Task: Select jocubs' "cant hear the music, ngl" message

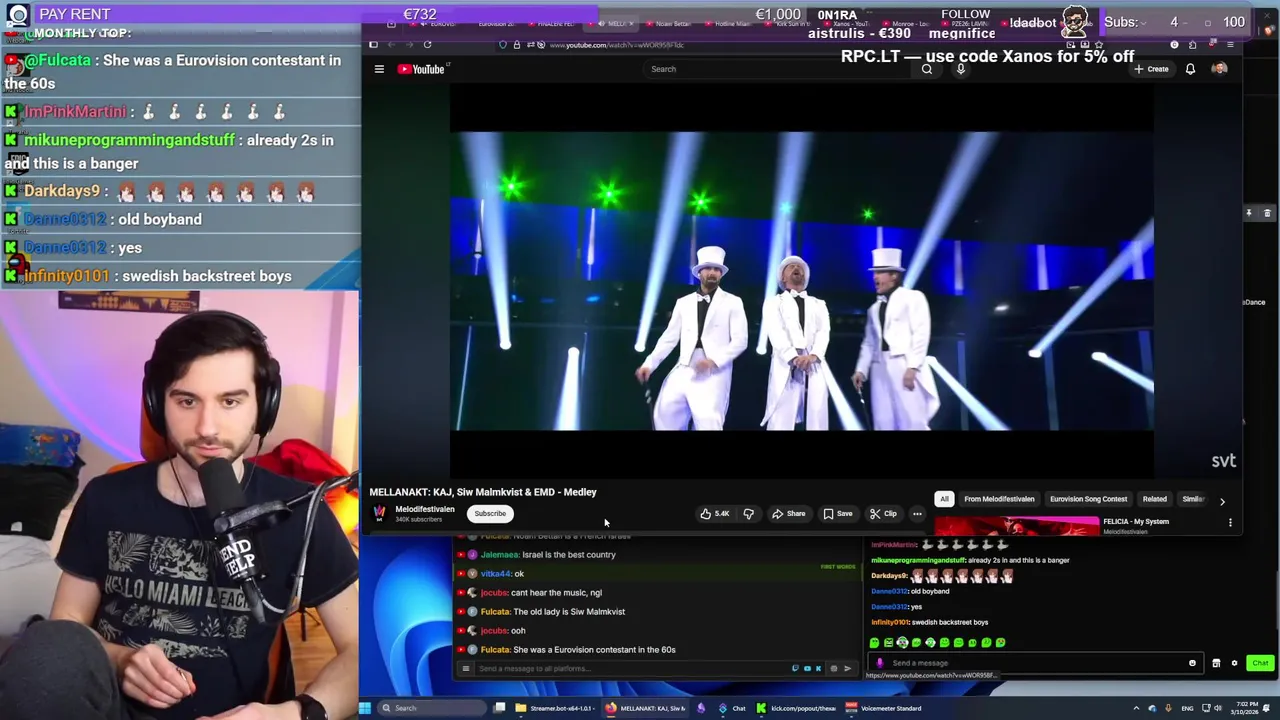Action: click(557, 593)
